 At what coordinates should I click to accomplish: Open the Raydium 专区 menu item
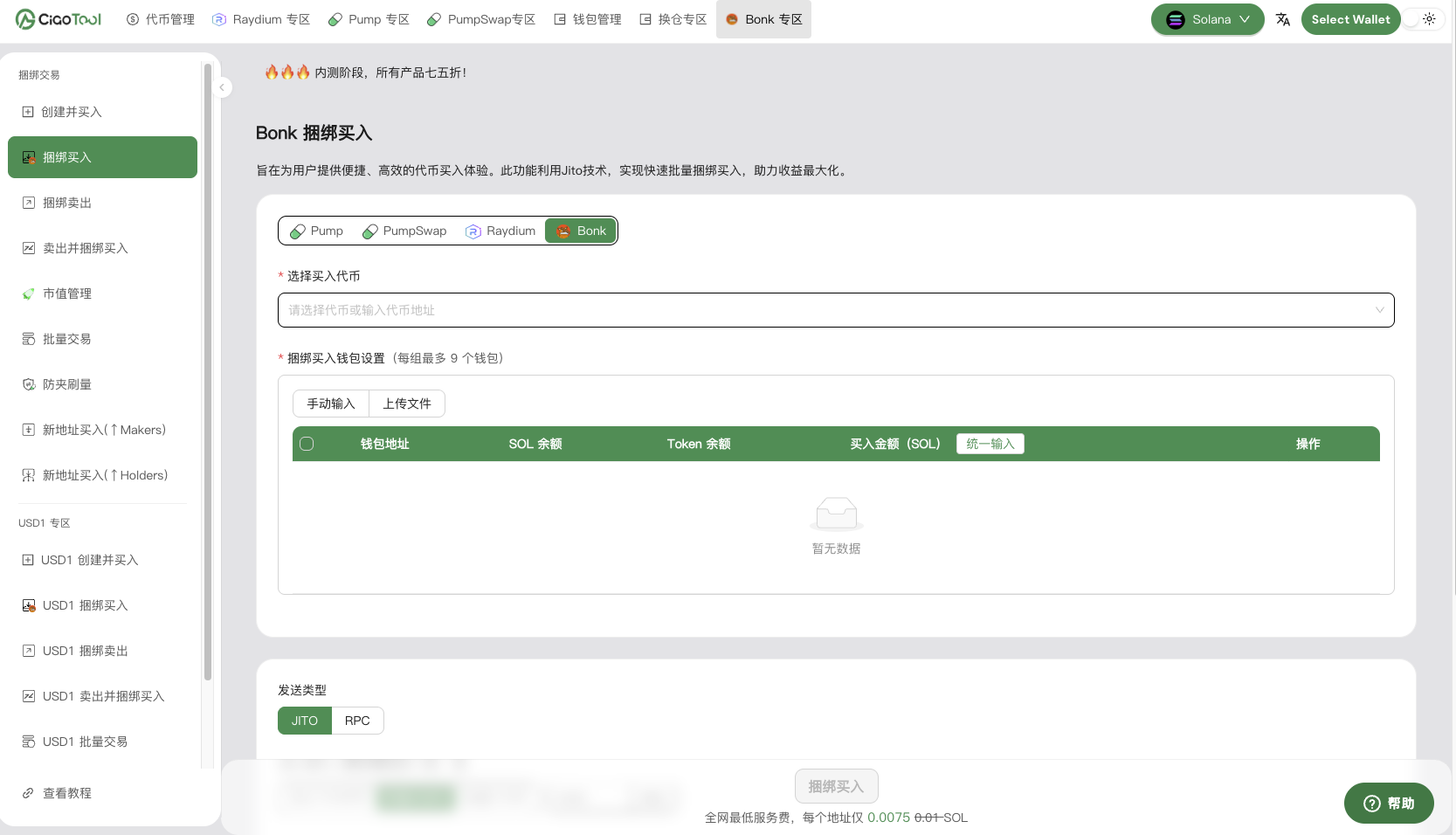[x=261, y=18]
